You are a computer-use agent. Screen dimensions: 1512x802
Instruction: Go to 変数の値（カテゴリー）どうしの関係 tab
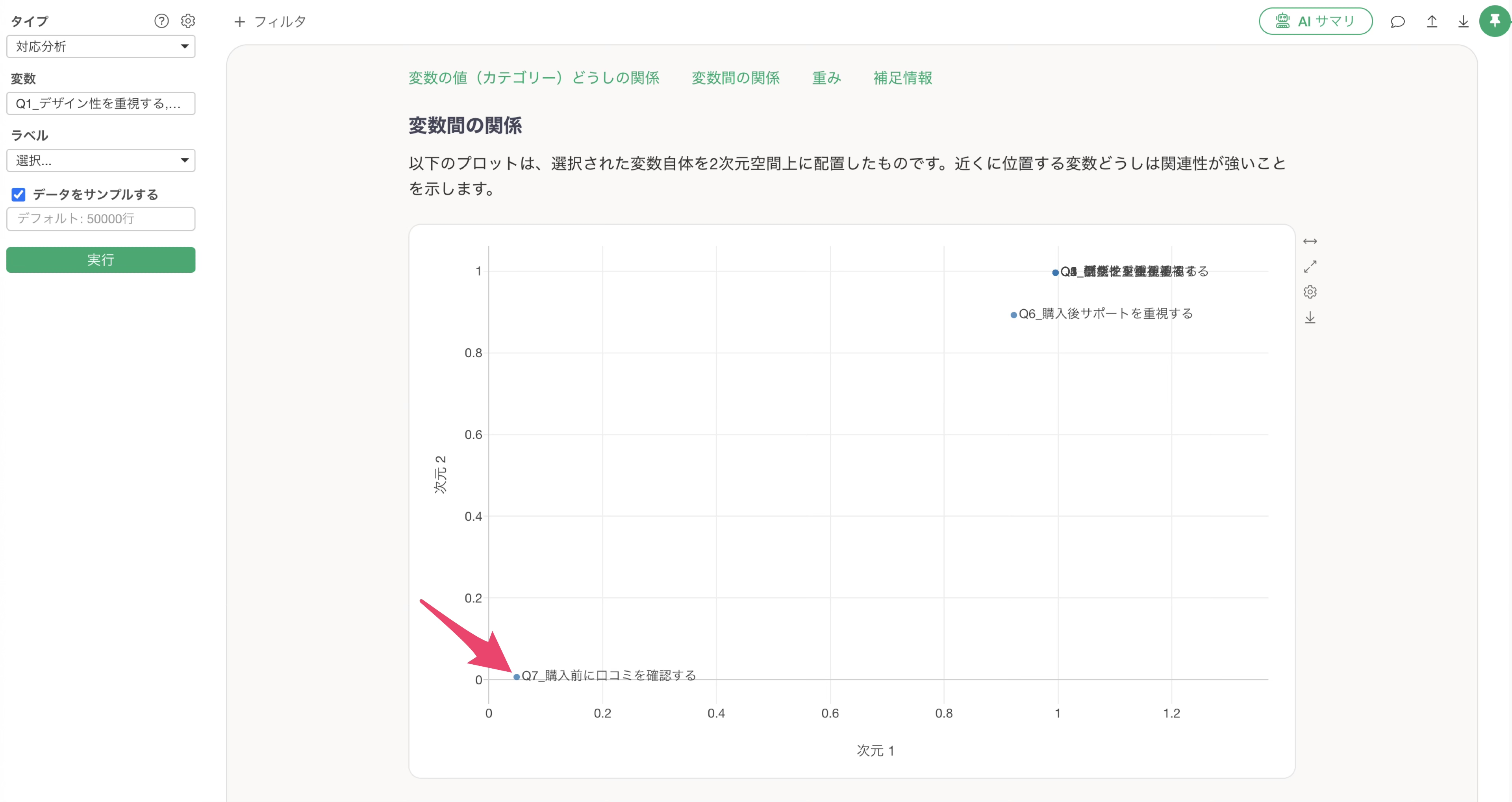click(534, 78)
